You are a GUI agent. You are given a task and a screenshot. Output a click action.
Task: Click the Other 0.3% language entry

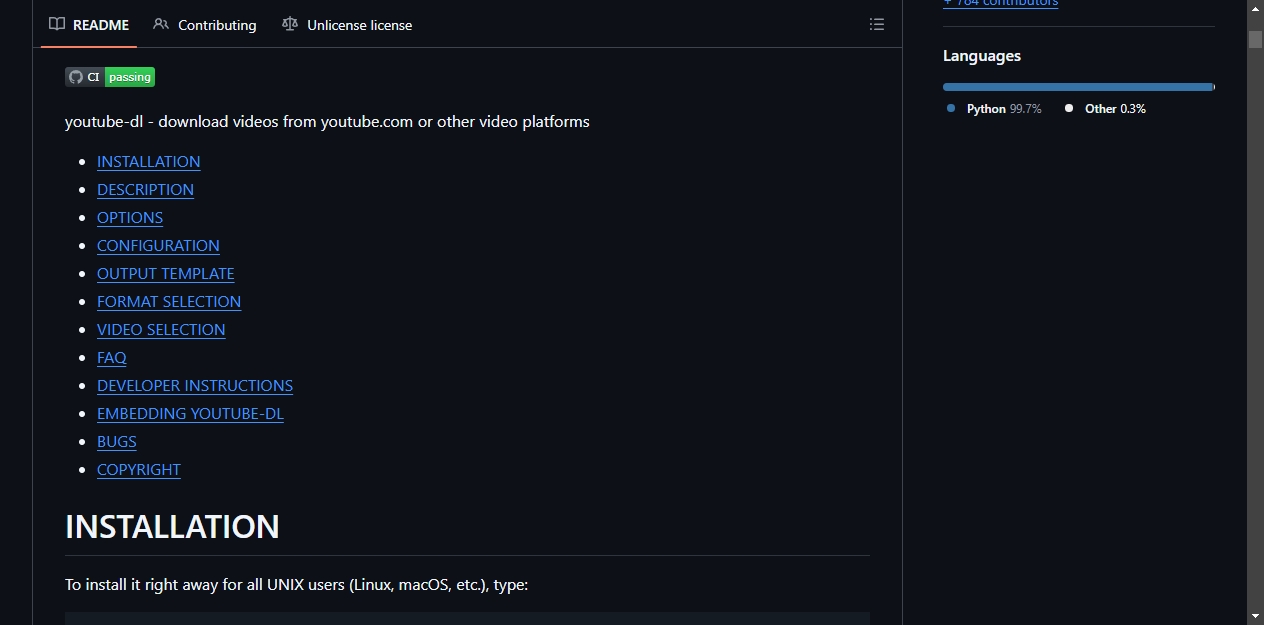[1105, 109]
